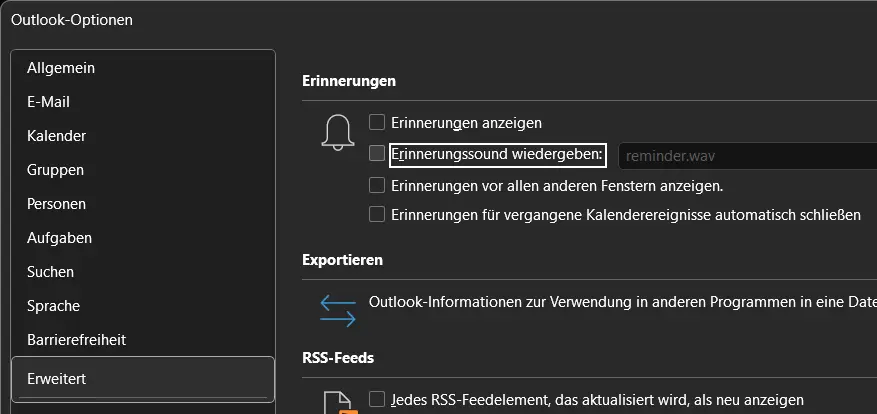The image size is (877, 414).
Task: Click the reminder.wav sound file field
Action: [745, 156]
